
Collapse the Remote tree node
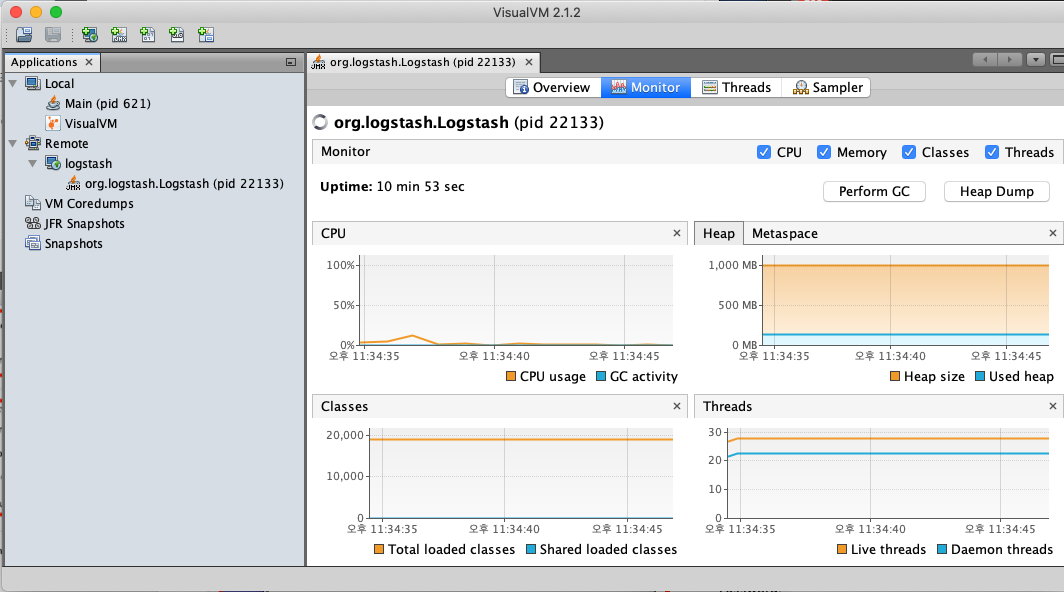(x=13, y=143)
